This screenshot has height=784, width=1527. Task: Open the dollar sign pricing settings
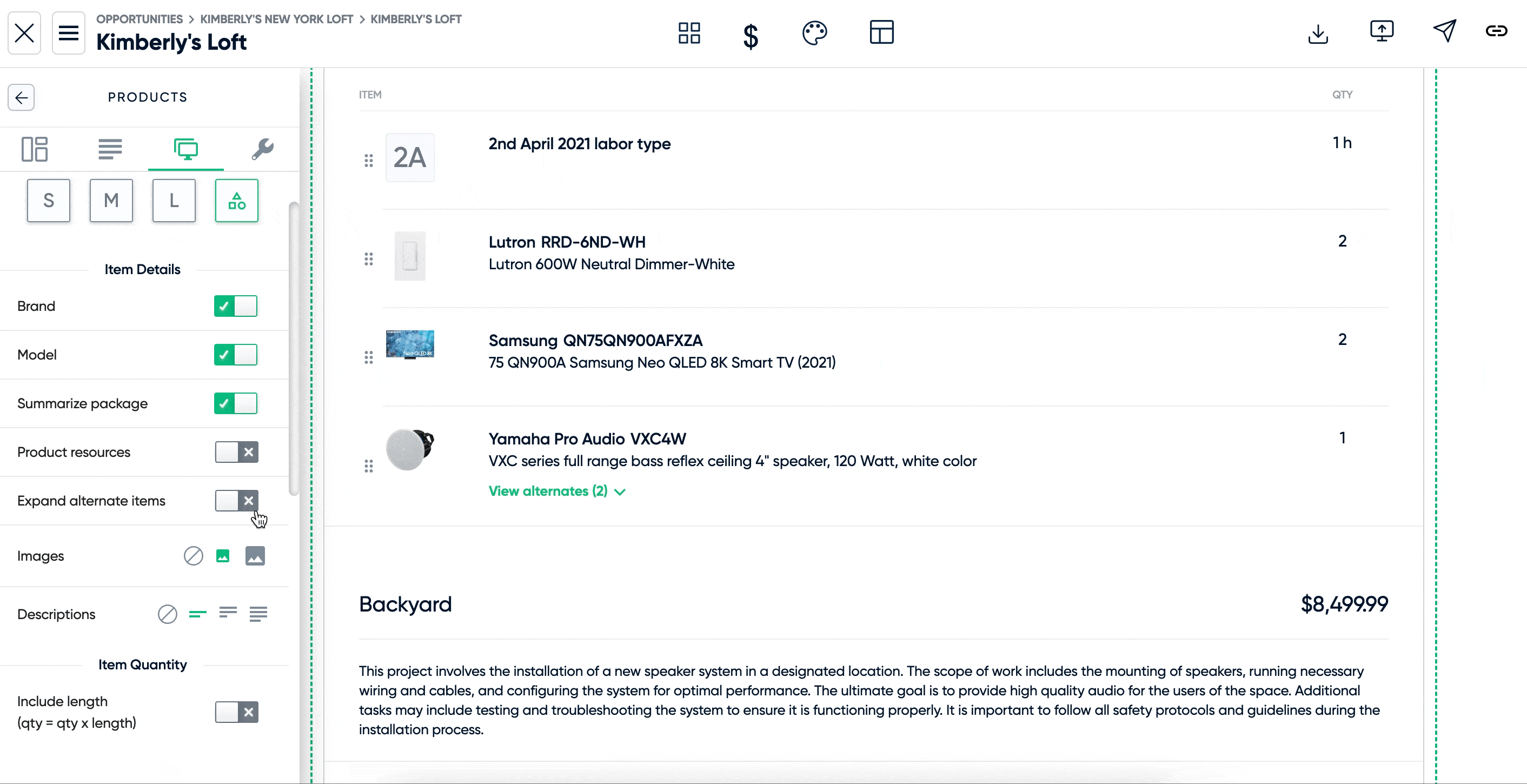point(751,36)
